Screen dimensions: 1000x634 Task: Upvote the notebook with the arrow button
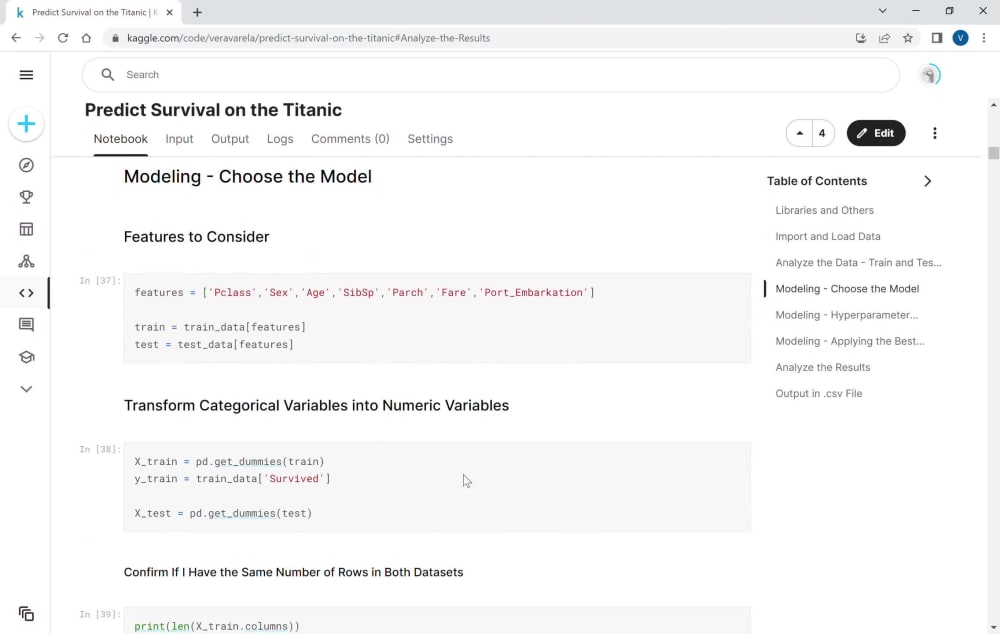click(799, 133)
